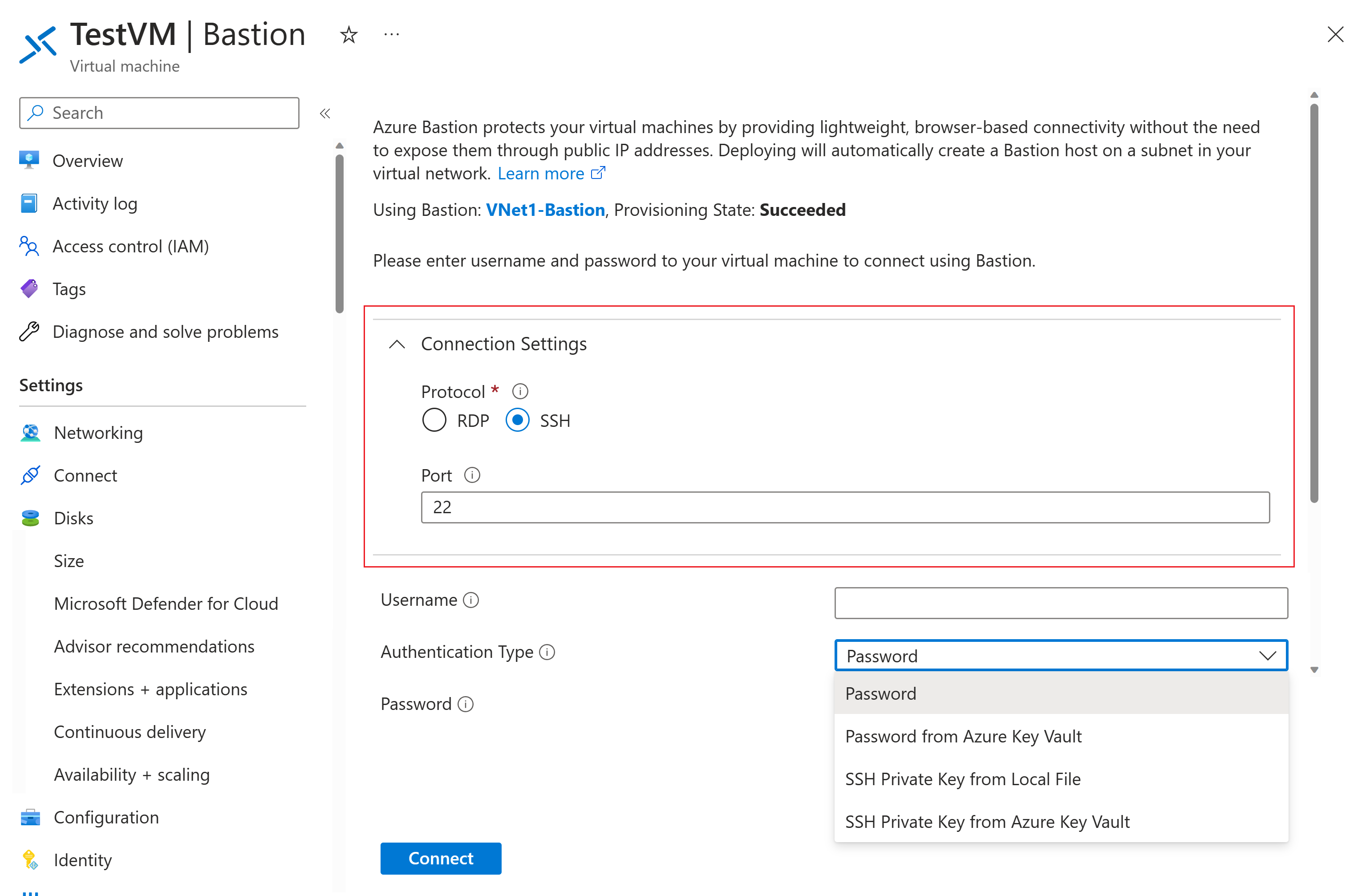
Task: Open the VNet1-Bastion link
Action: click(x=545, y=210)
